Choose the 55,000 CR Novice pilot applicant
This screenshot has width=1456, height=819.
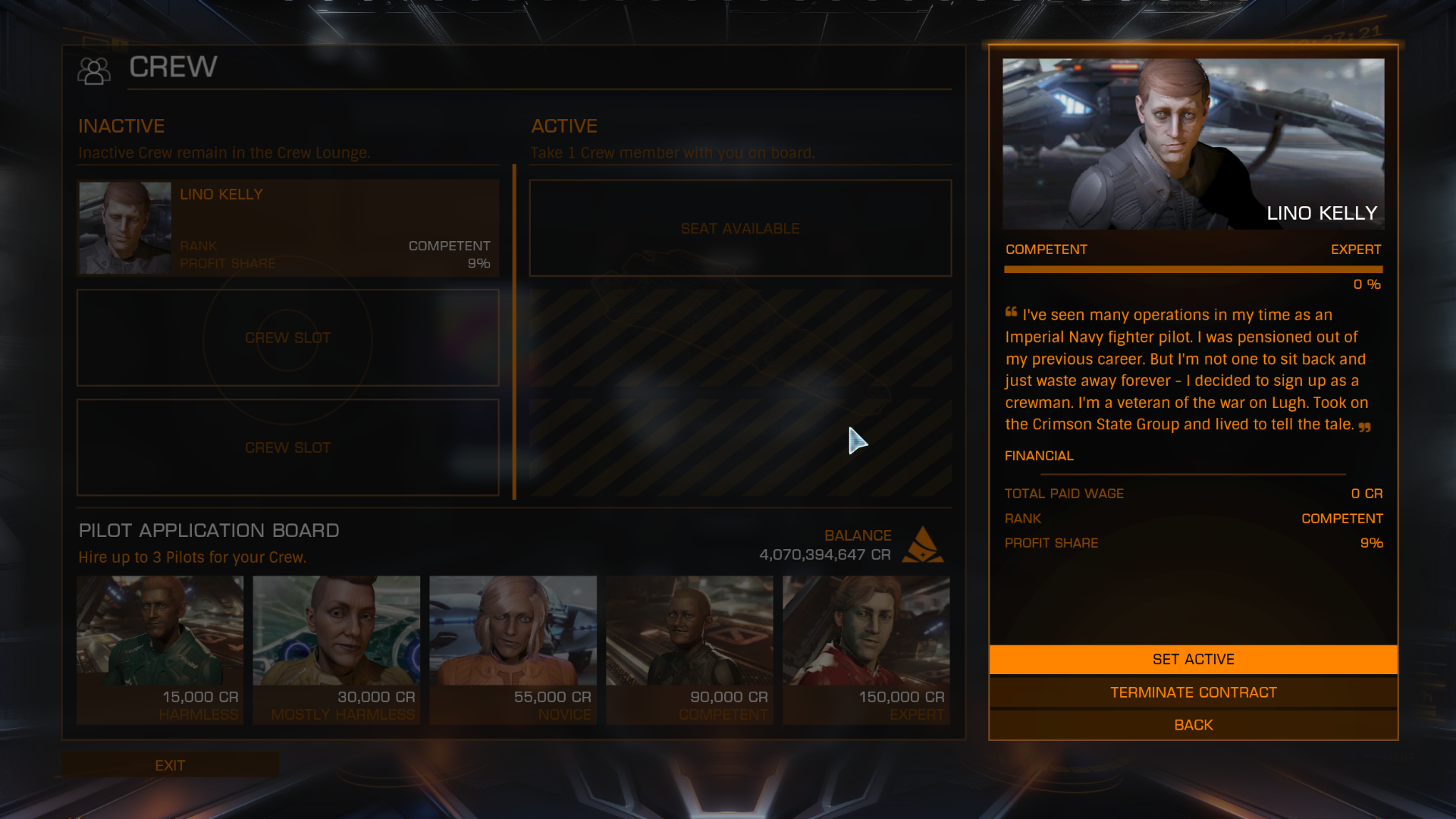tap(513, 650)
